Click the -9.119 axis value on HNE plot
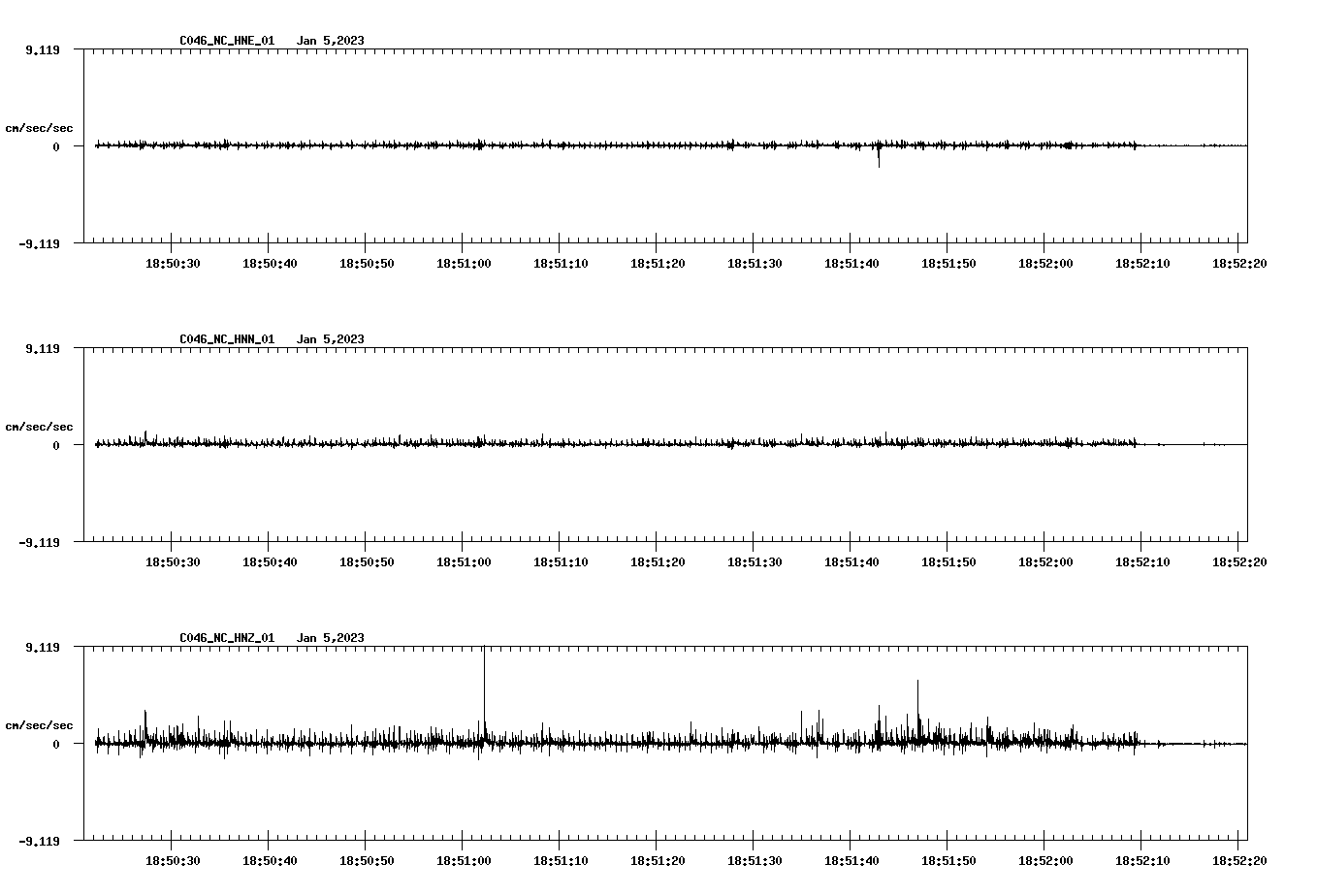This screenshot has height=896, width=1317. pos(39,243)
